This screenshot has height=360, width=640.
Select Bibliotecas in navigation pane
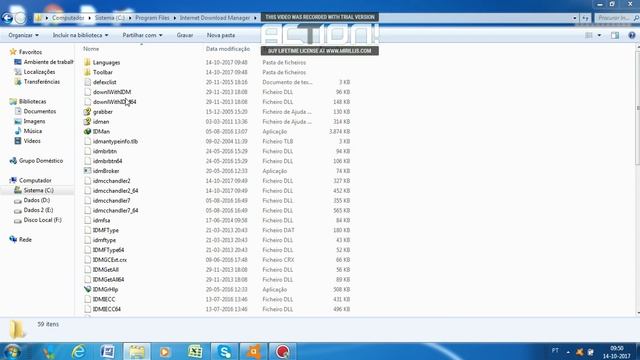pos(32,101)
